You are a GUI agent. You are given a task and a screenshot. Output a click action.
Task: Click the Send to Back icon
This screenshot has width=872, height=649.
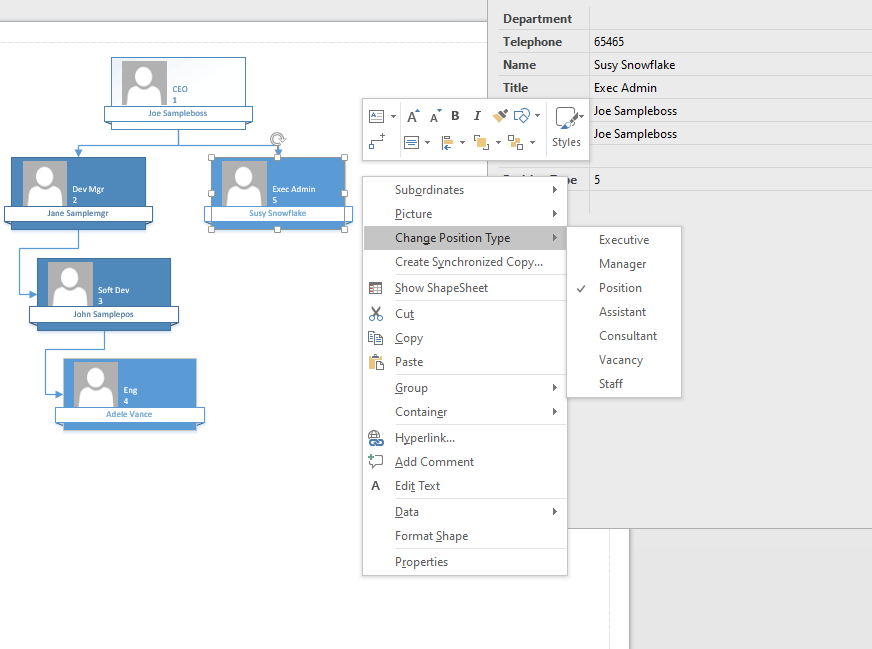pyautogui.click(x=516, y=142)
